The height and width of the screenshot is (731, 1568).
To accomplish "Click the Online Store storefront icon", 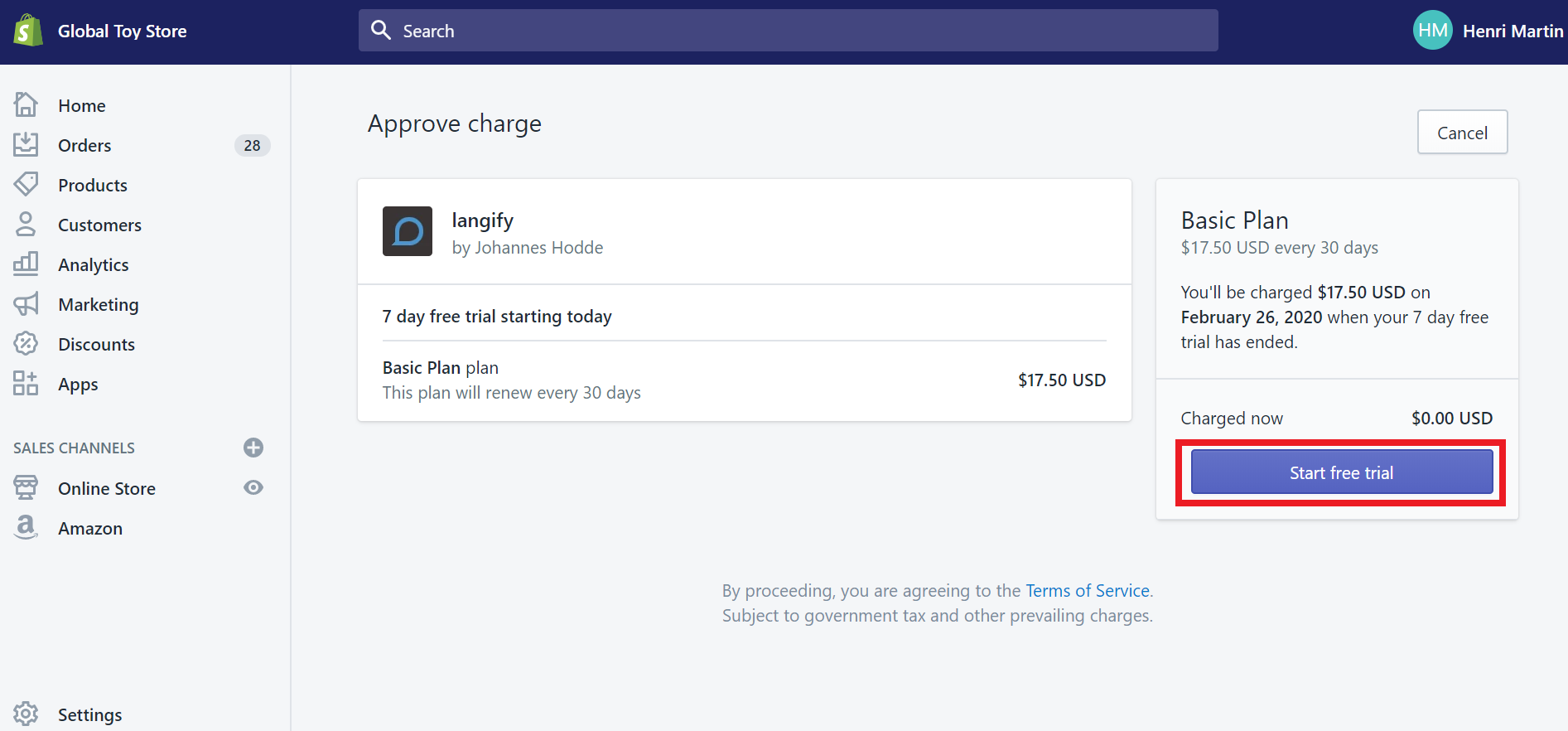I will pos(26,487).
